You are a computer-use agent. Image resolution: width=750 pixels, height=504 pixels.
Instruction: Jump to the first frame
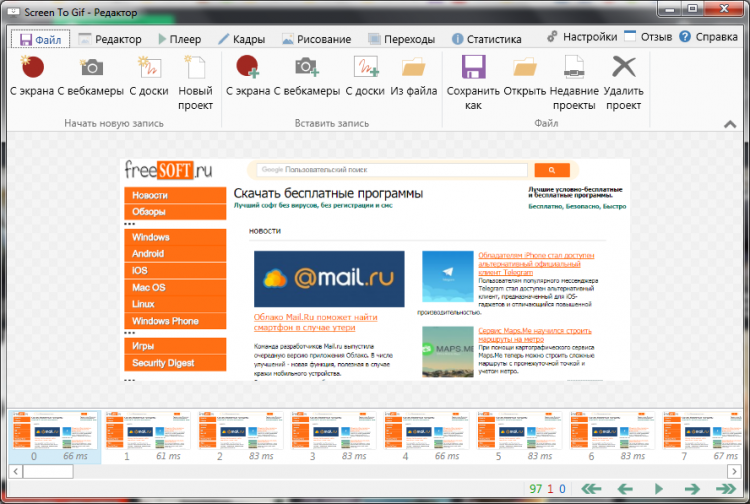point(591,489)
